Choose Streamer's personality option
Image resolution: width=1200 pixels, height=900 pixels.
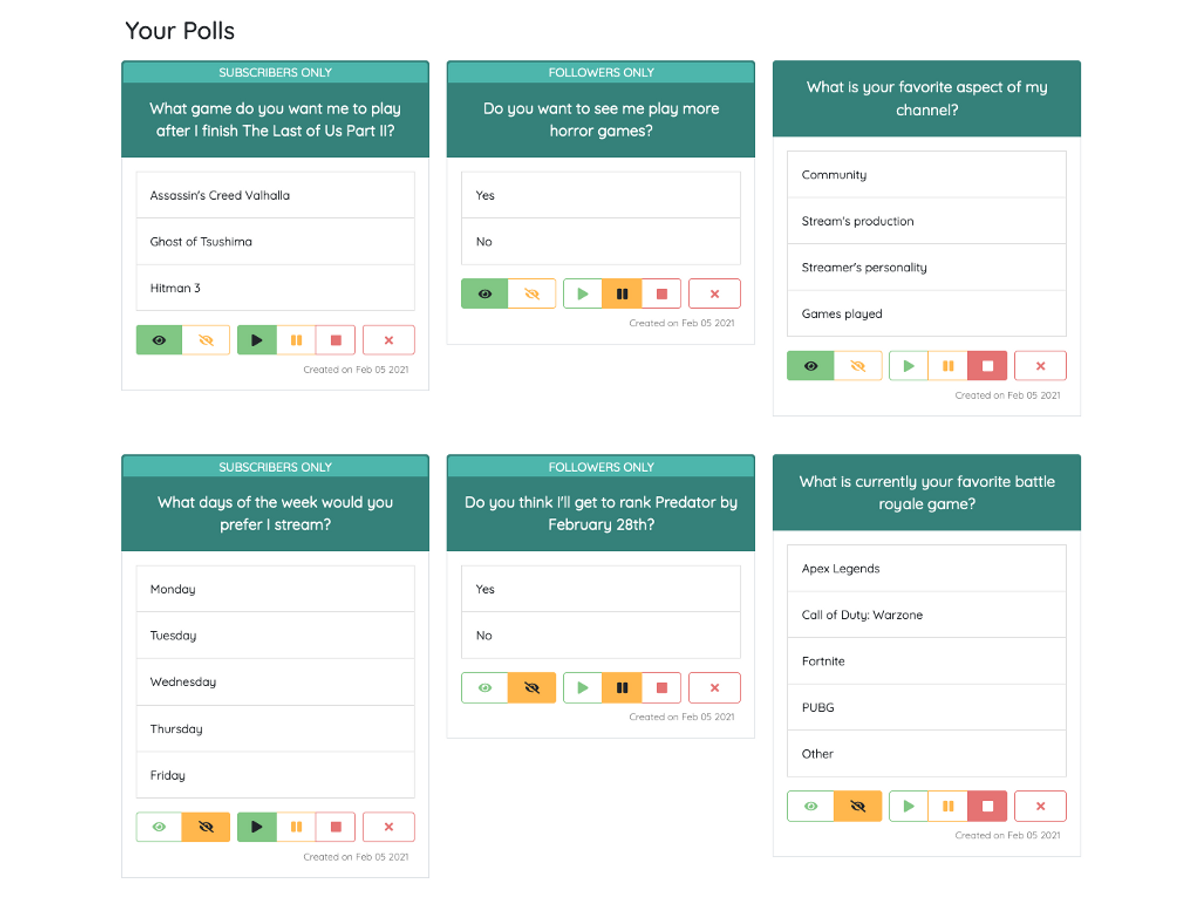[x=926, y=268]
